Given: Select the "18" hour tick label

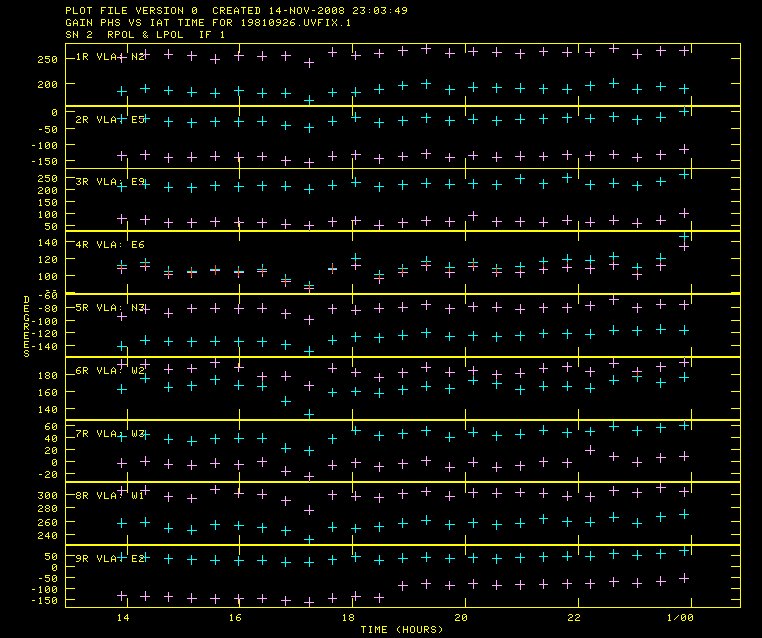Looking at the screenshot, I should (349, 619).
